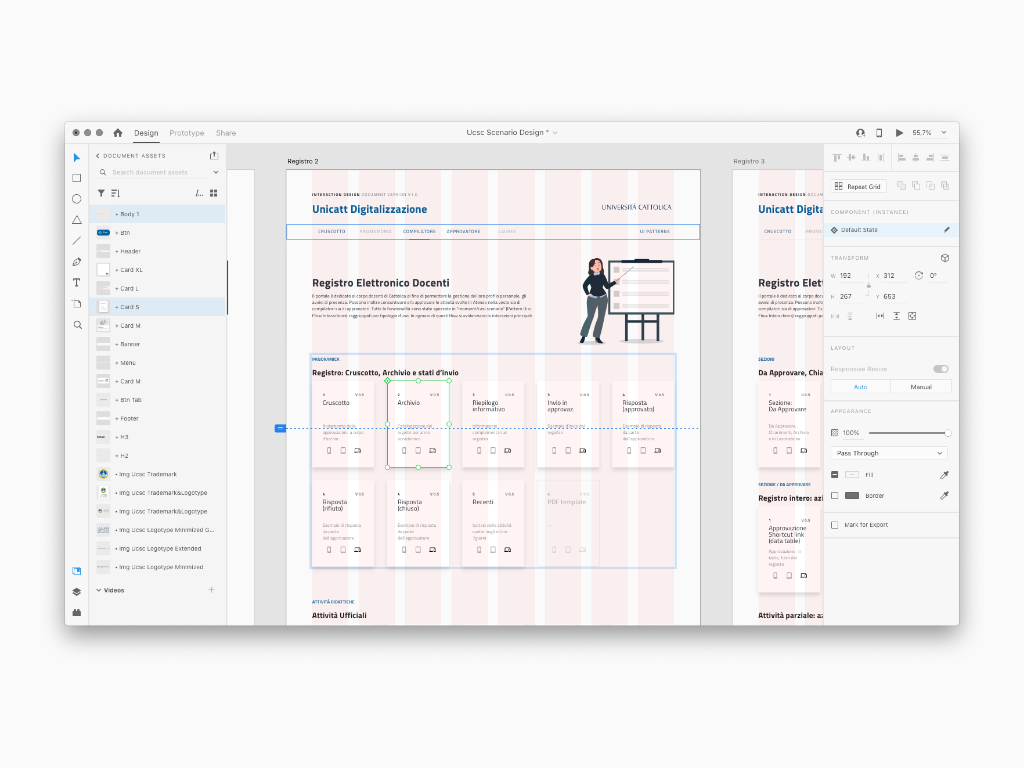Pick border color with the eyedropper
1024x768 pixels.
pos(944,496)
